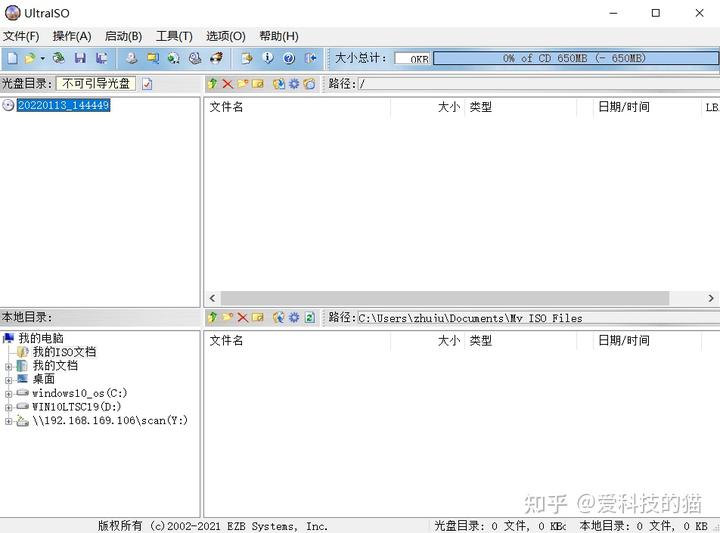
Task: Select 我的ISO文档 in the local tree
Action: pos(64,352)
